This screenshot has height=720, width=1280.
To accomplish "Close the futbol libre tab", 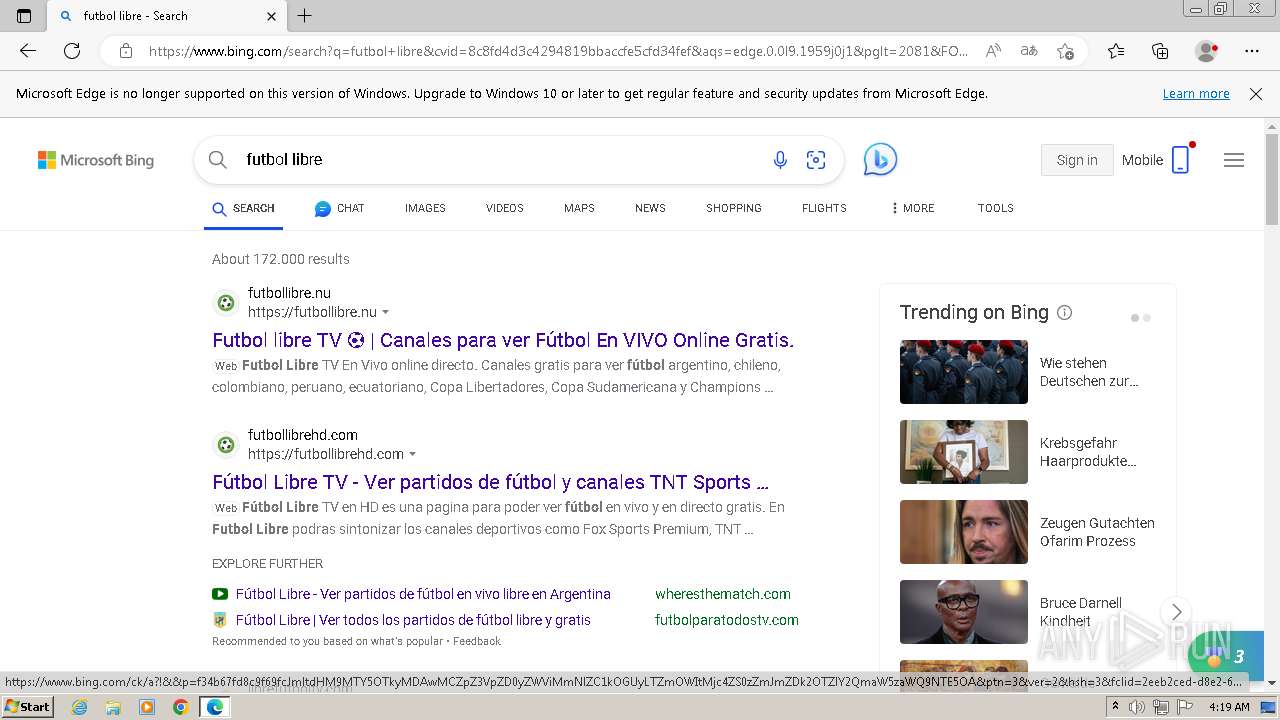I will click(271, 16).
